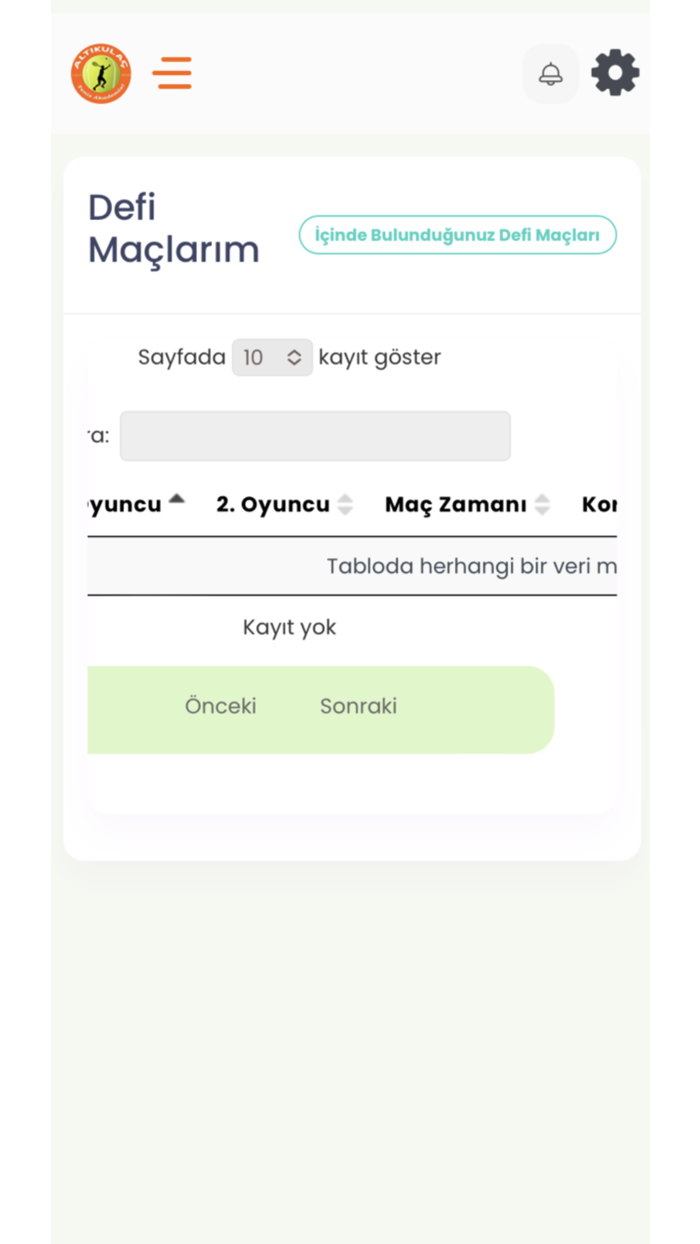
Task: Select the Oyuncu table header
Action: coord(126,504)
